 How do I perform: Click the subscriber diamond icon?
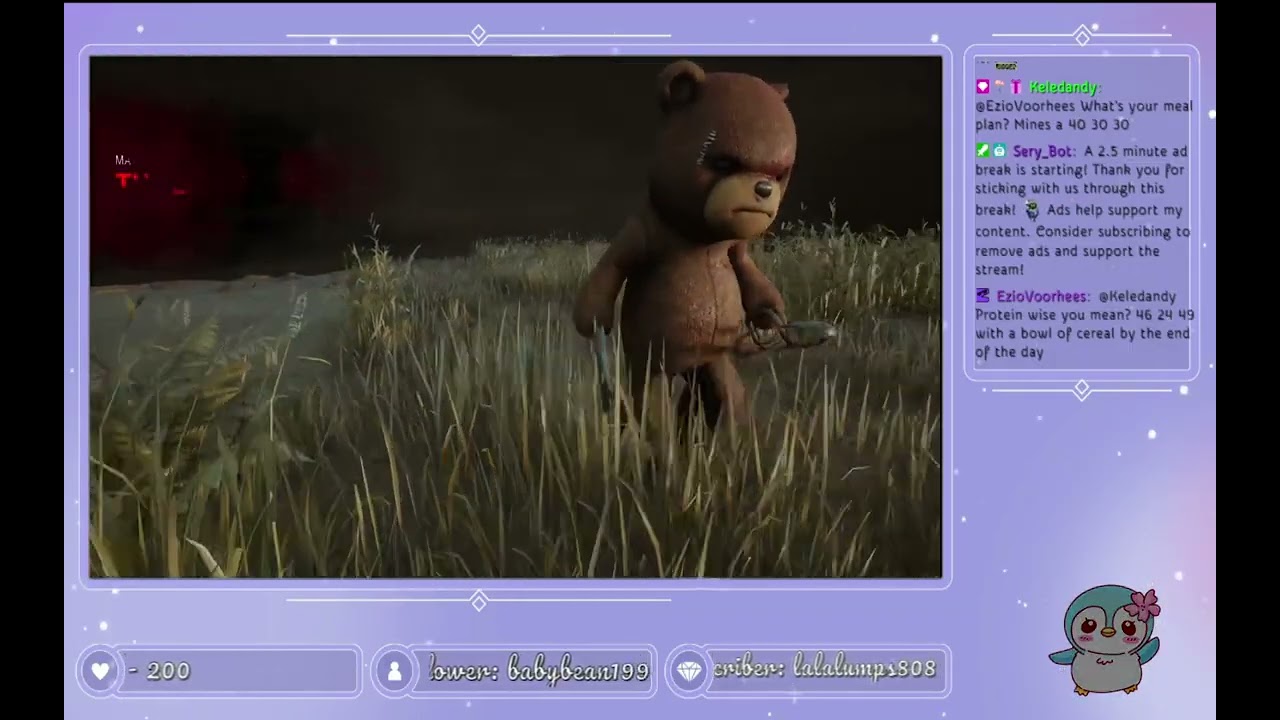click(x=690, y=671)
